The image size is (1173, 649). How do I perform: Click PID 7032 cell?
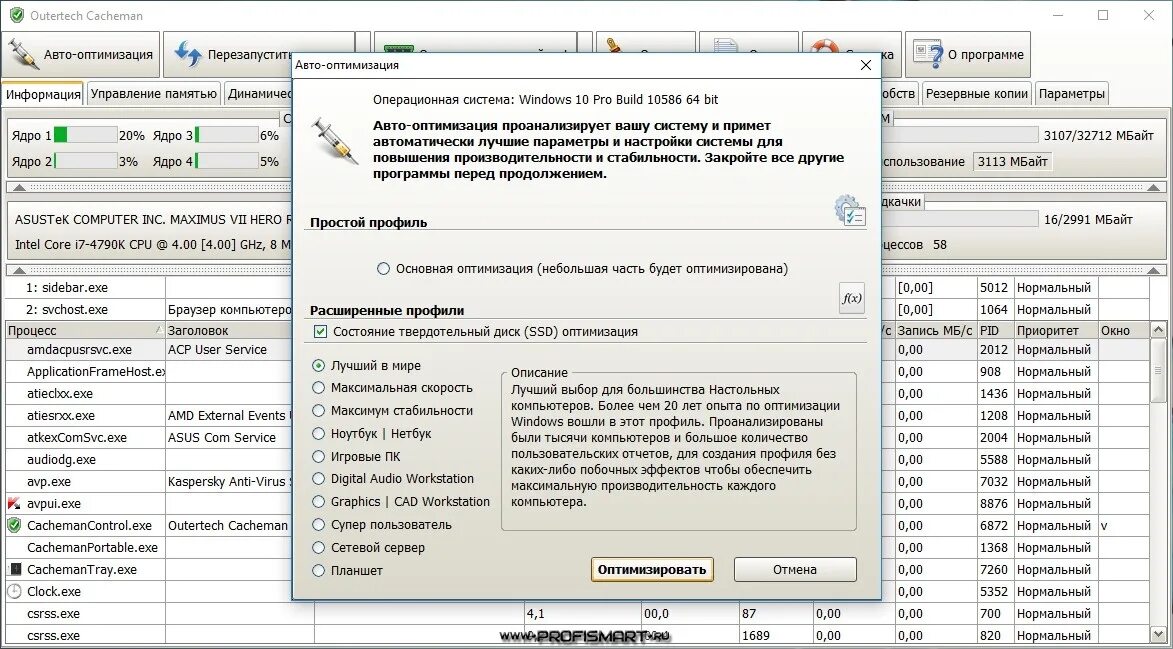pos(995,482)
